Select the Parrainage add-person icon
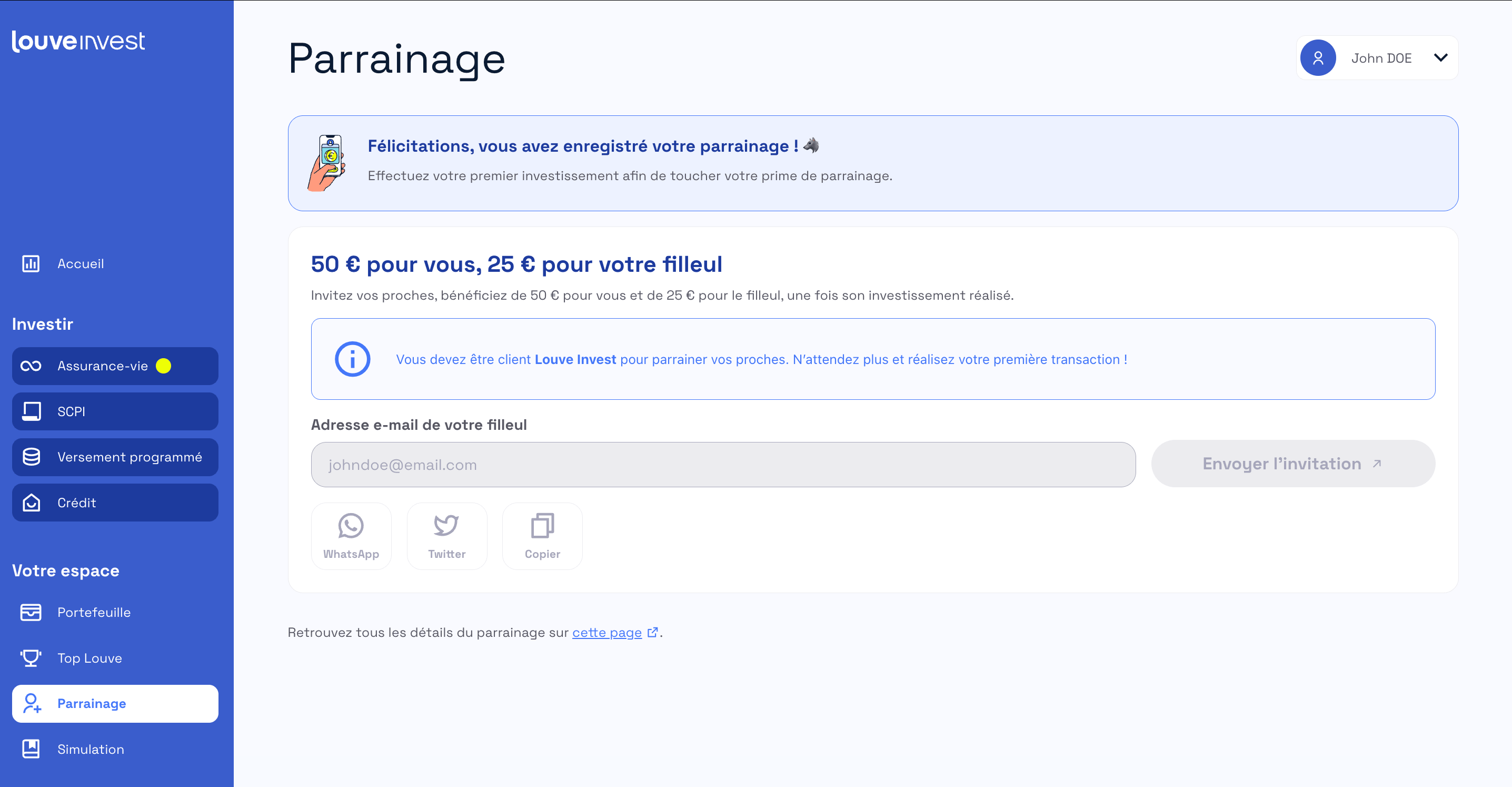Viewport: 1512px width, 787px height. pos(32,703)
